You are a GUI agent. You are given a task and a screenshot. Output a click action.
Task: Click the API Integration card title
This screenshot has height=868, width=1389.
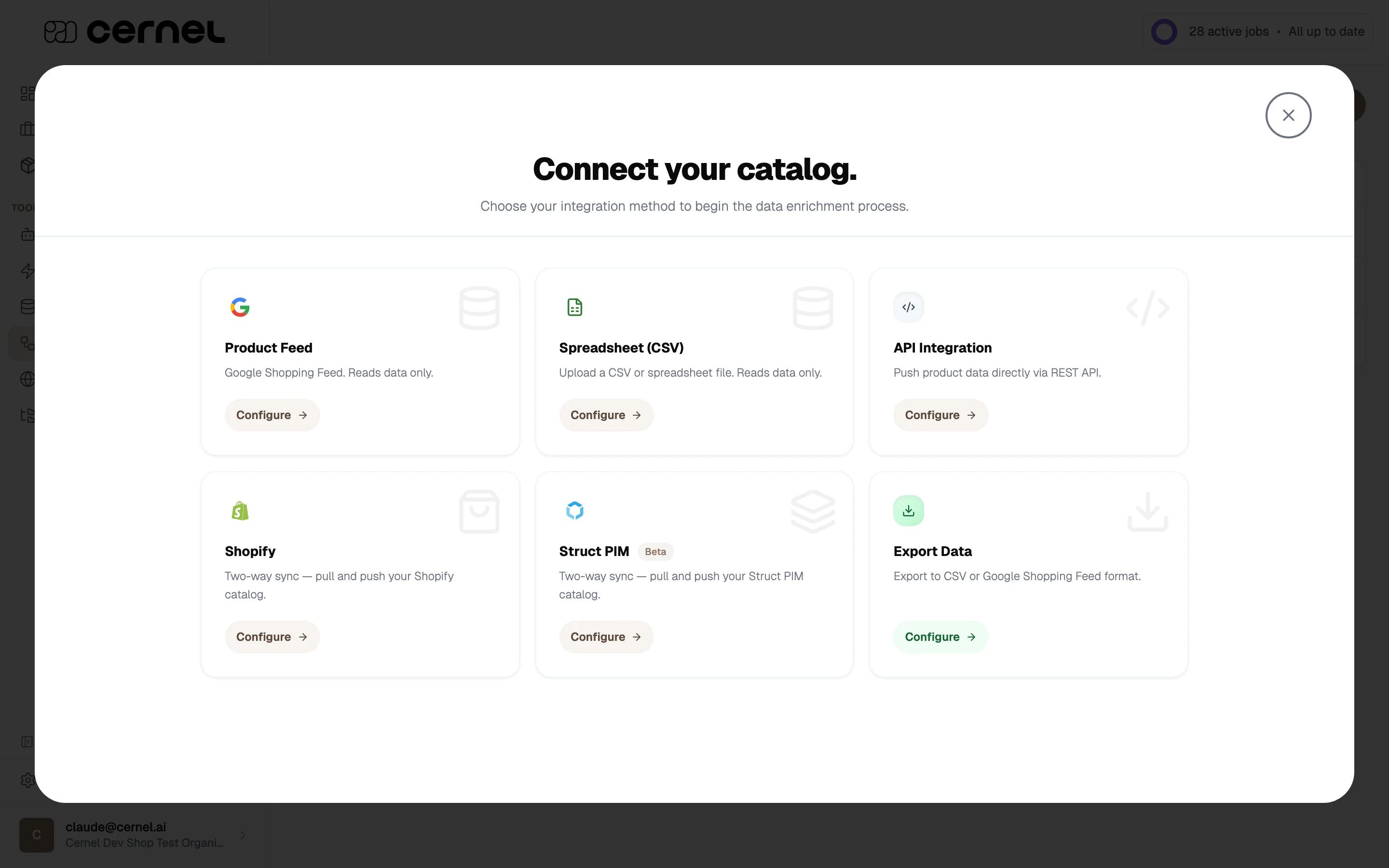942,348
